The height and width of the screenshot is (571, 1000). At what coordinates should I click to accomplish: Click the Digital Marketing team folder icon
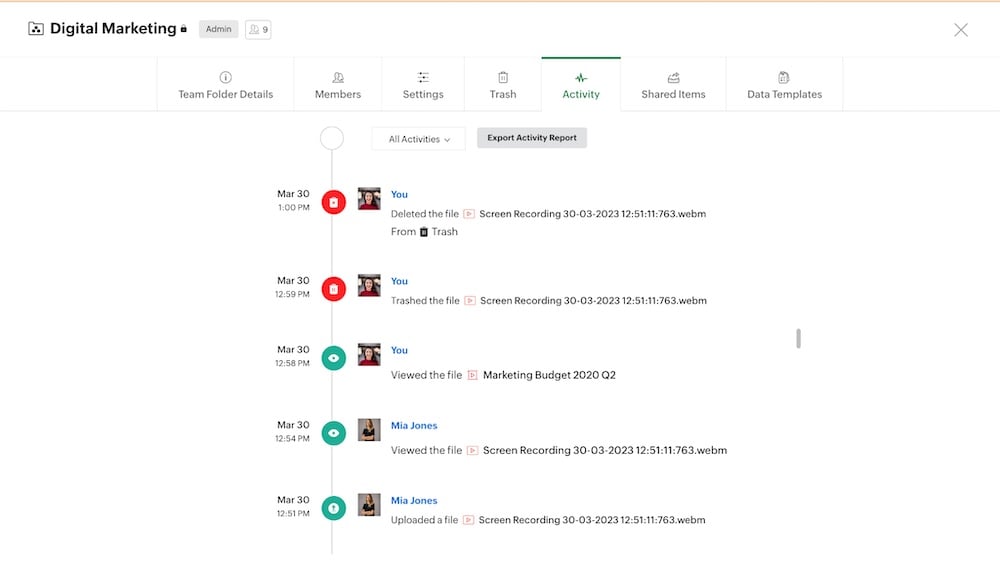tap(36, 29)
